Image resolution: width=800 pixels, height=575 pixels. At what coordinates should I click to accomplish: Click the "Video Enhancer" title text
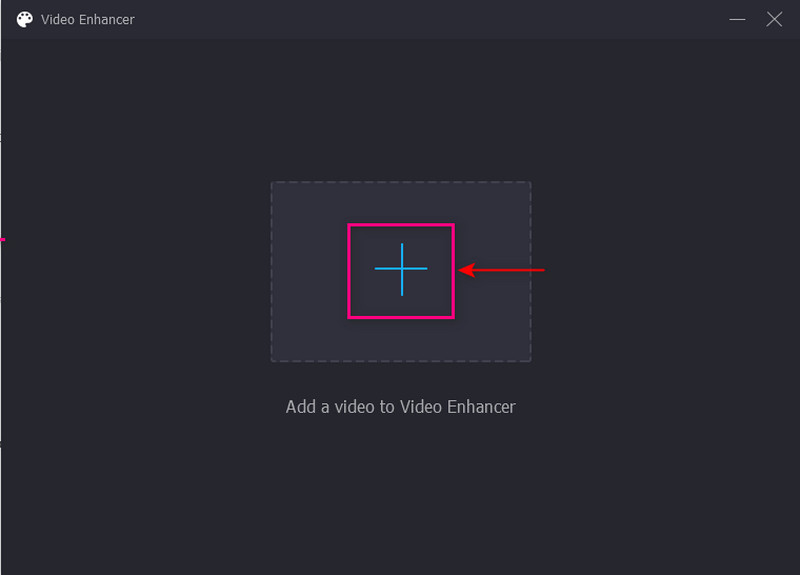pyautogui.click(x=88, y=19)
